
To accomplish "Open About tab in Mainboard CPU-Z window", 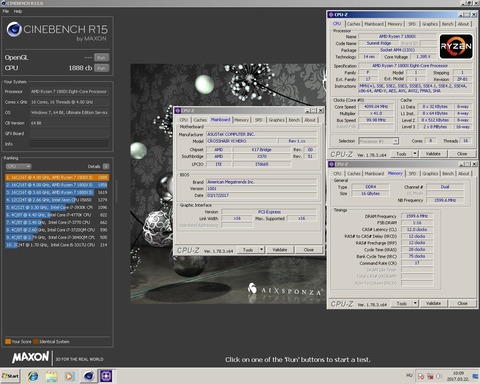I will (310, 120).
